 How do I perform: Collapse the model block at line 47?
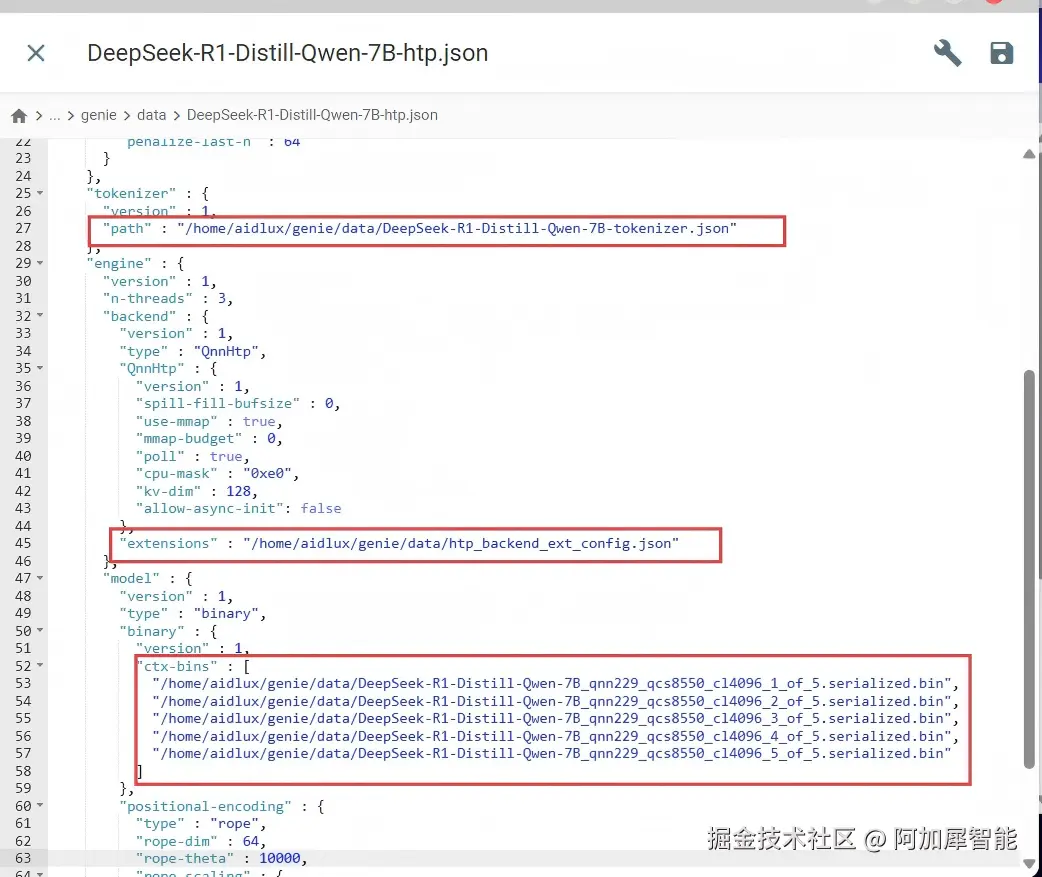(x=40, y=578)
